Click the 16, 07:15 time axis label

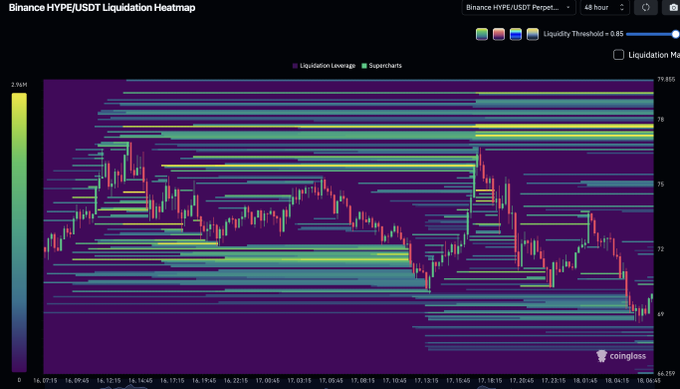pyautogui.click(x=45, y=381)
